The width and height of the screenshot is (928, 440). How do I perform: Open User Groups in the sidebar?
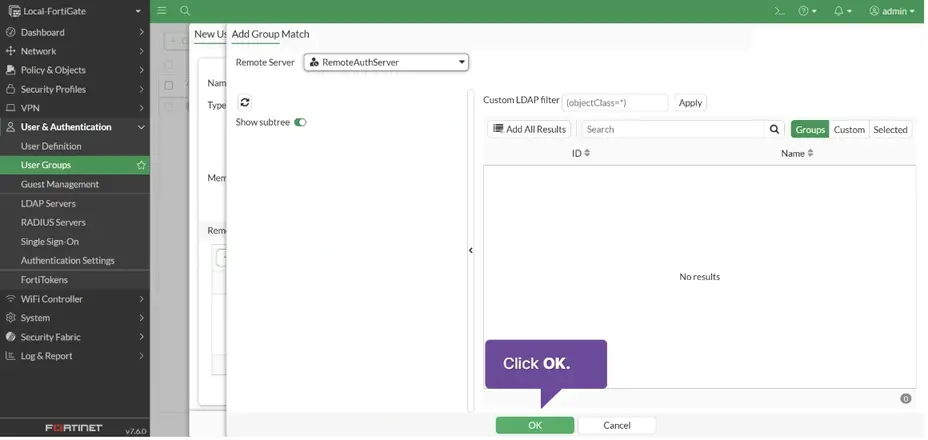[x=75, y=165]
